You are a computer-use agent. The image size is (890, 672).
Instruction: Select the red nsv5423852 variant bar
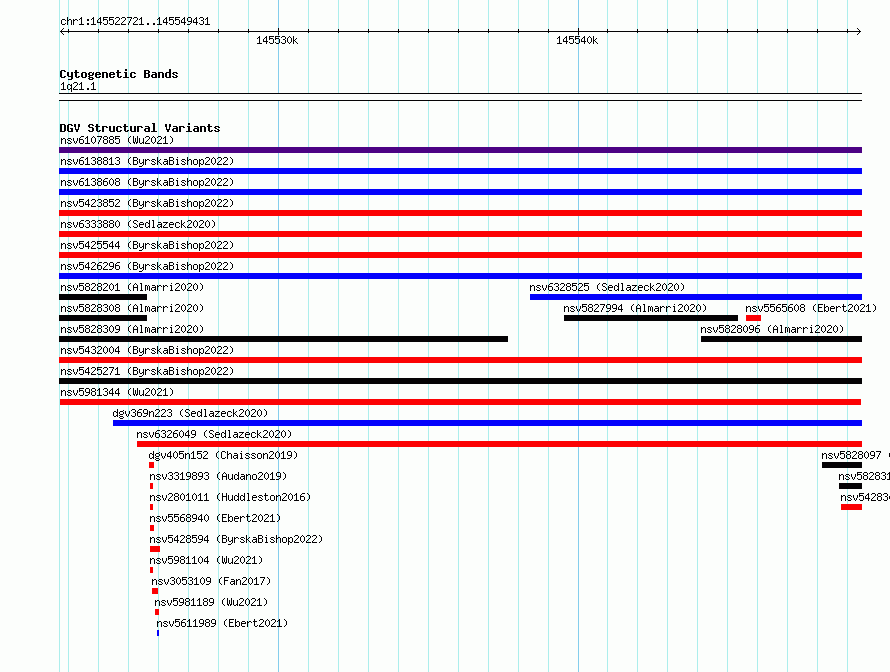[460, 213]
